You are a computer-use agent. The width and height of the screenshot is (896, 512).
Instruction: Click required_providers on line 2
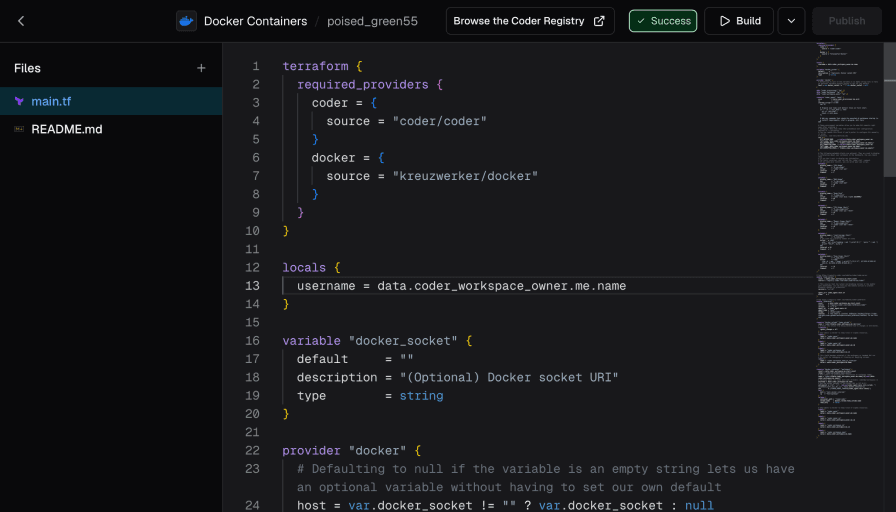click(363, 85)
